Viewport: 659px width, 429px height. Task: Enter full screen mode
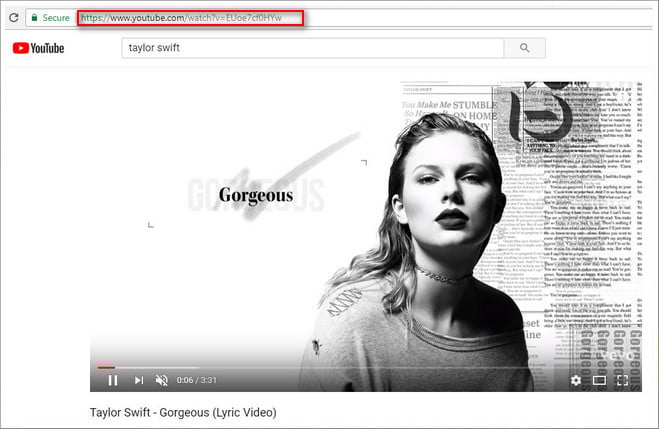[622, 380]
